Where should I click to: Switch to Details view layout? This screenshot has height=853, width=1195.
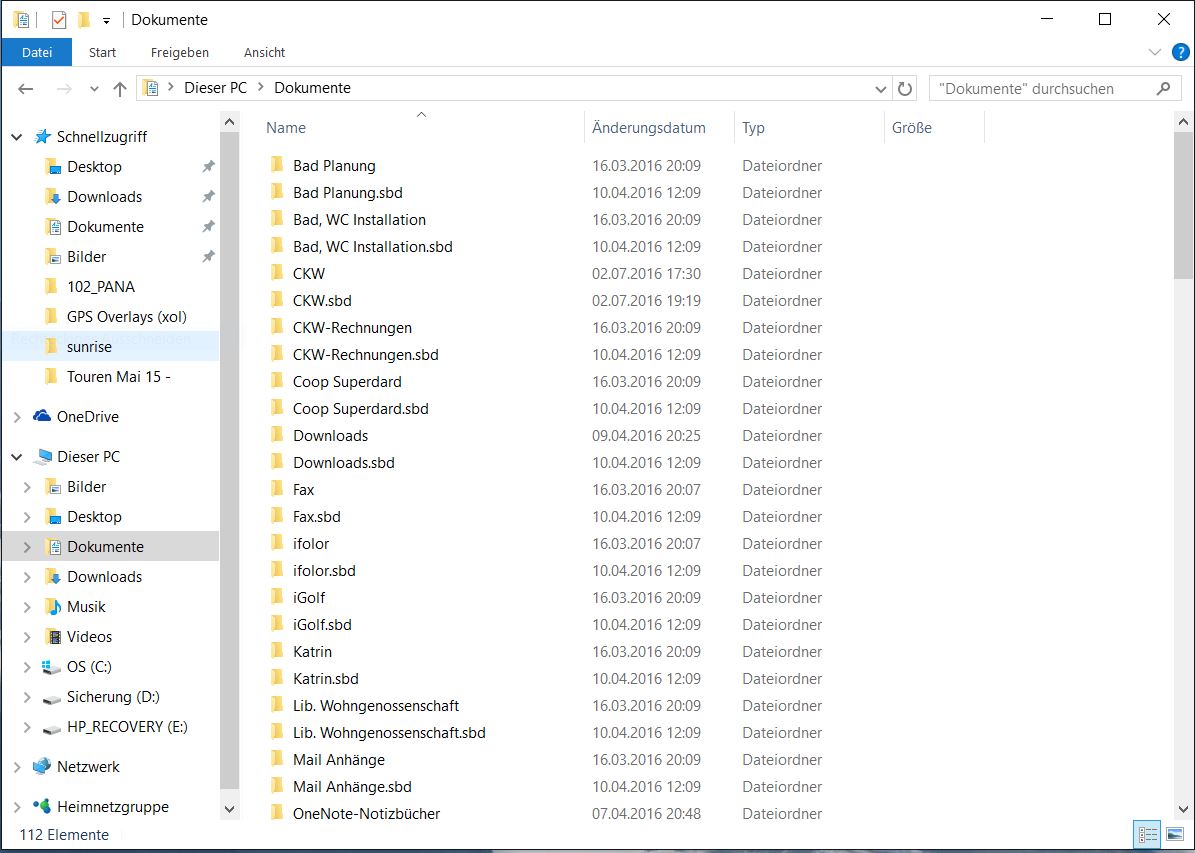point(1147,834)
